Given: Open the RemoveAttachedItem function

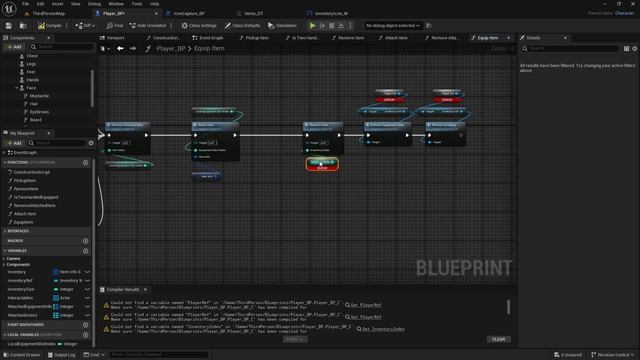Looking at the screenshot, I should [35, 205].
